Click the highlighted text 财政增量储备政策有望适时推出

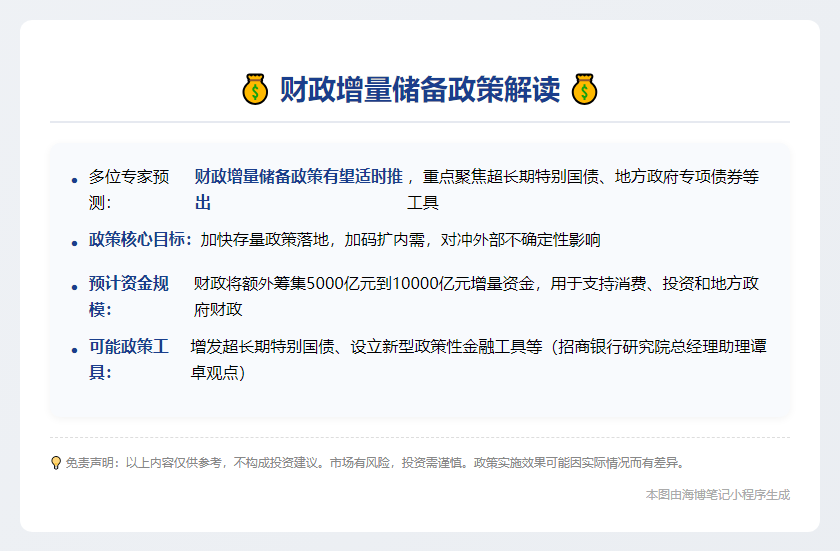tap(298, 190)
